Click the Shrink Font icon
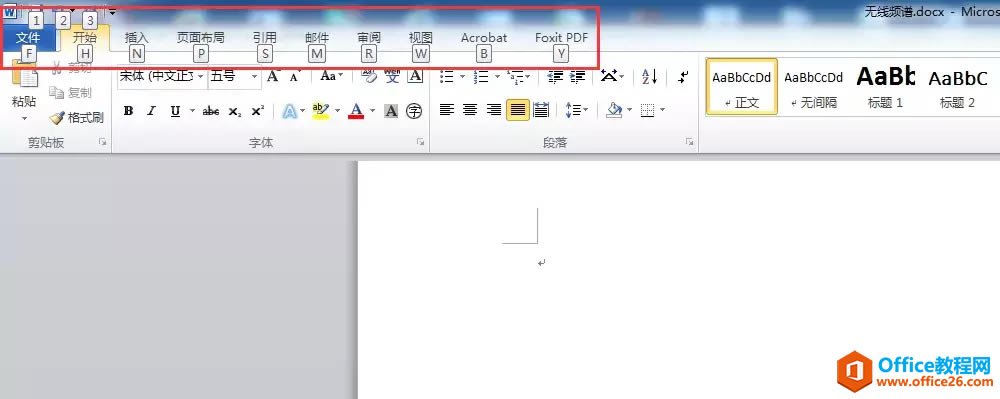1000x399 pixels. tap(294, 77)
